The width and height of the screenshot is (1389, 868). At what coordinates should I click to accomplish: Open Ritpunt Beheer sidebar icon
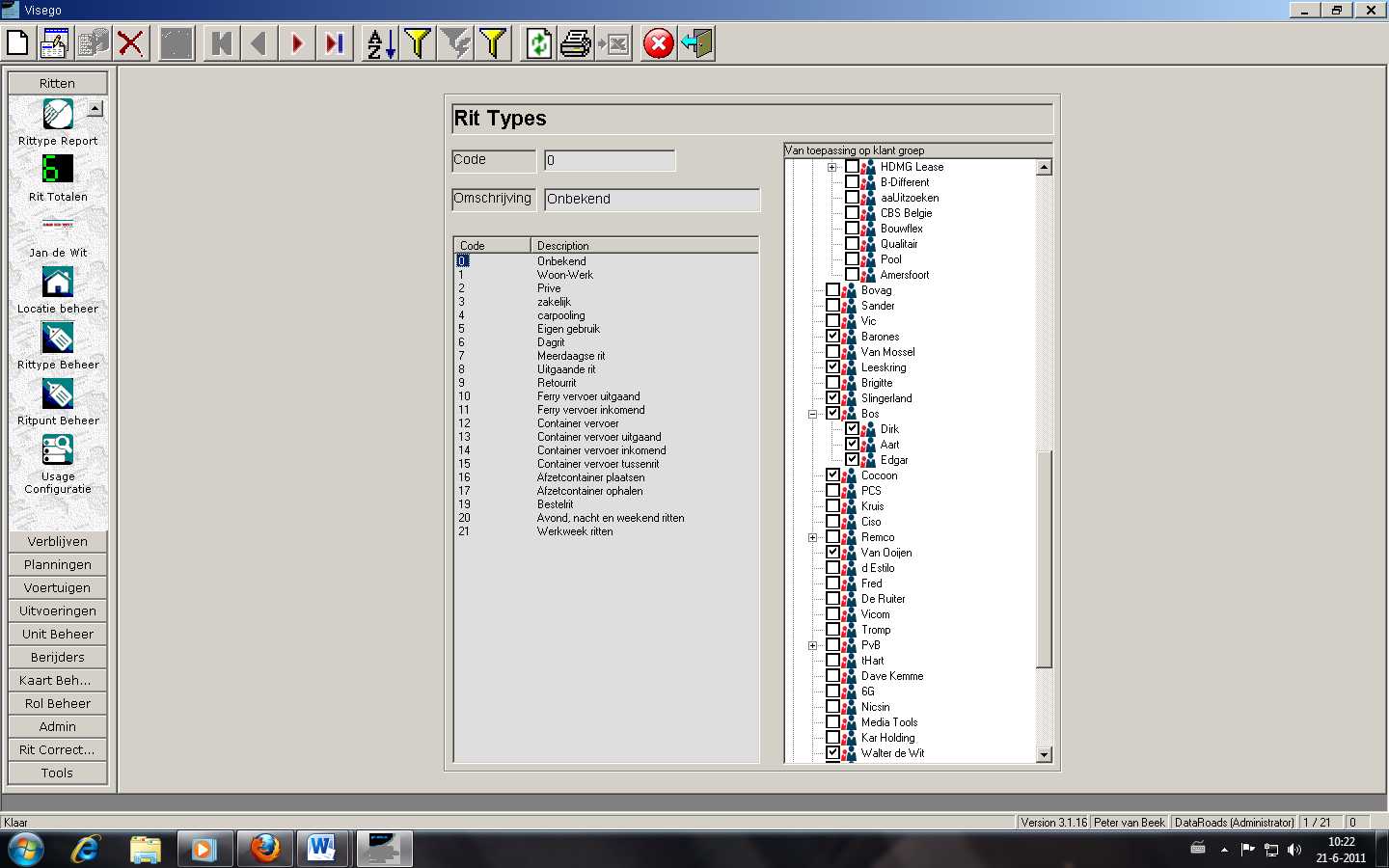coord(58,402)
